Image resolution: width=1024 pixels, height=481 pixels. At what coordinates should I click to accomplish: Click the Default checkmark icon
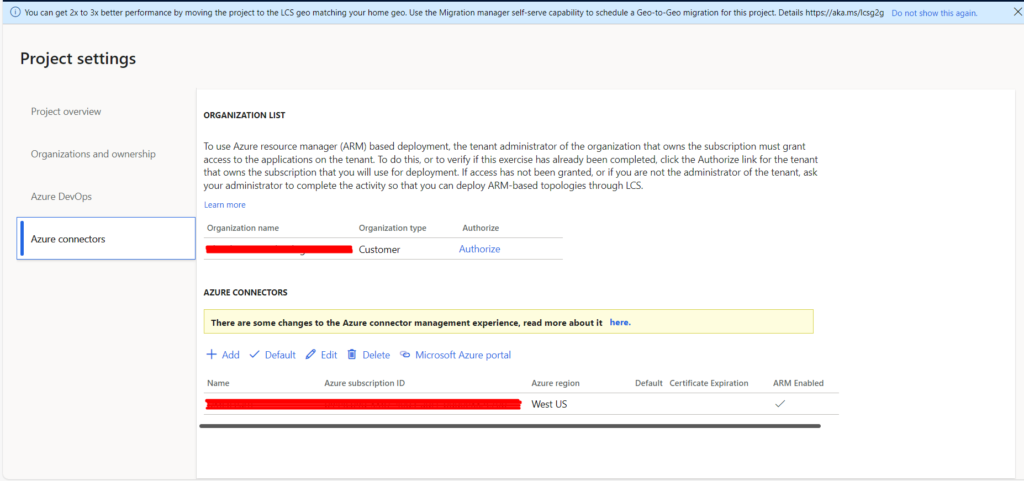pyautogui.click(x=255, y=354)
